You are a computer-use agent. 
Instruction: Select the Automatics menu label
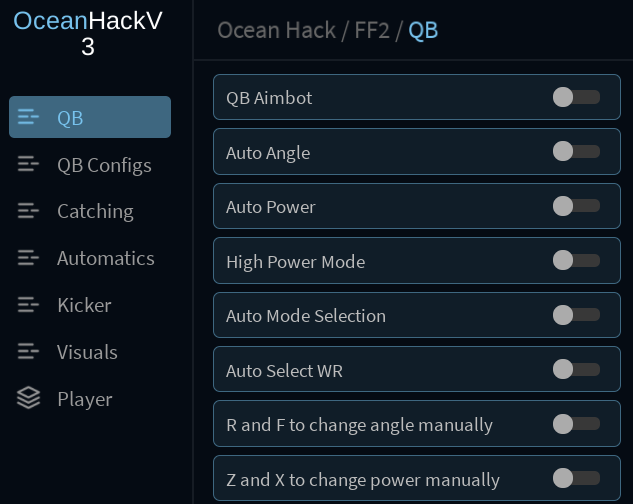point(106,258)
